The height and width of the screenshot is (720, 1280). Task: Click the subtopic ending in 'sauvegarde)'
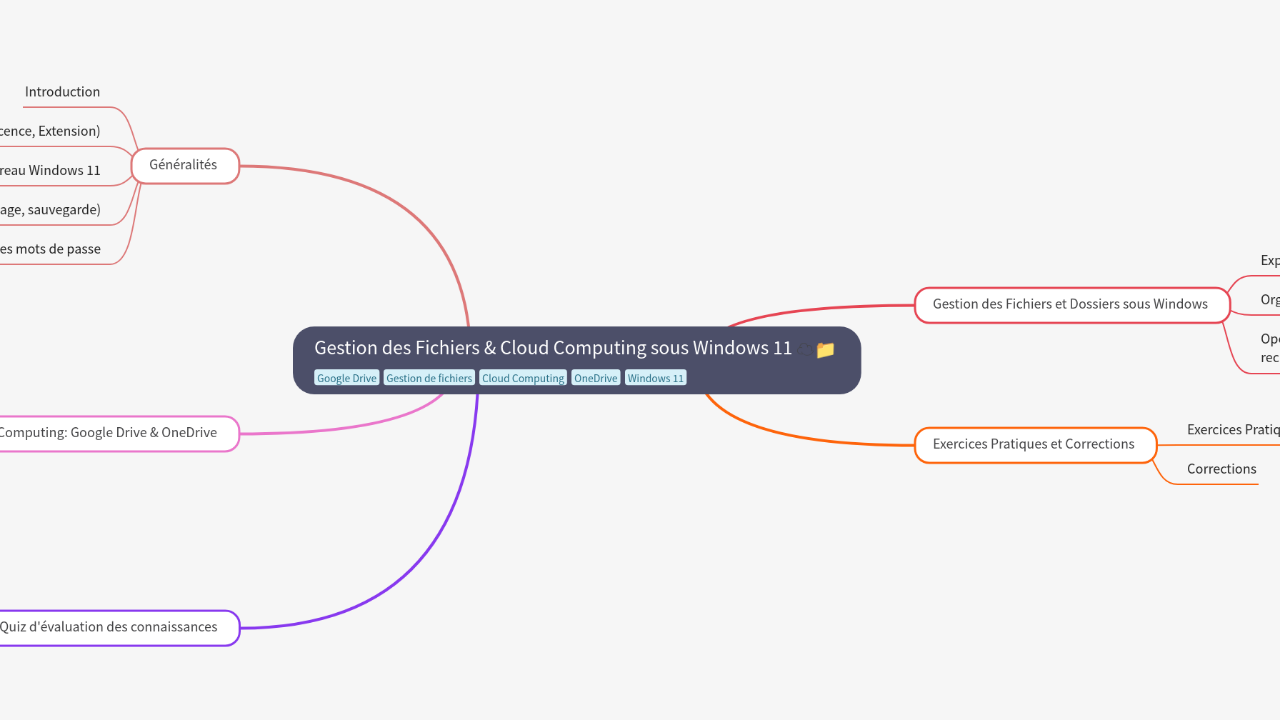[50, 210]
